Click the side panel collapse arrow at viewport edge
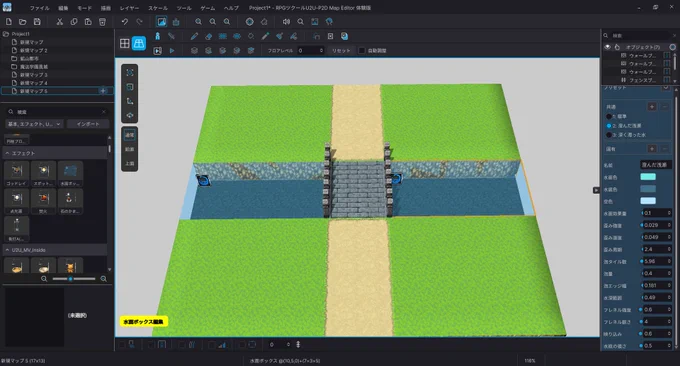 596,190
